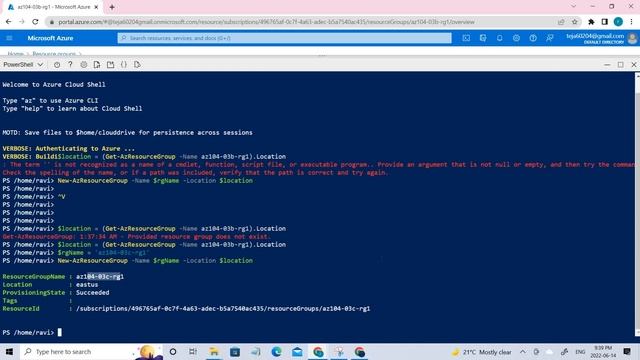Open the Windows Start menu
640x360 pixels.
pos(9,351)
